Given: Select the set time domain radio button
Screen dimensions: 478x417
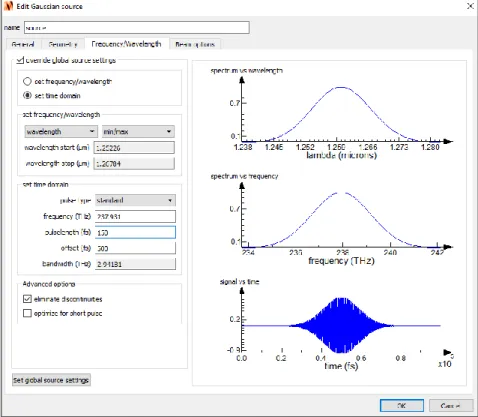Looking at the screenshot, I should click(27, 95).
